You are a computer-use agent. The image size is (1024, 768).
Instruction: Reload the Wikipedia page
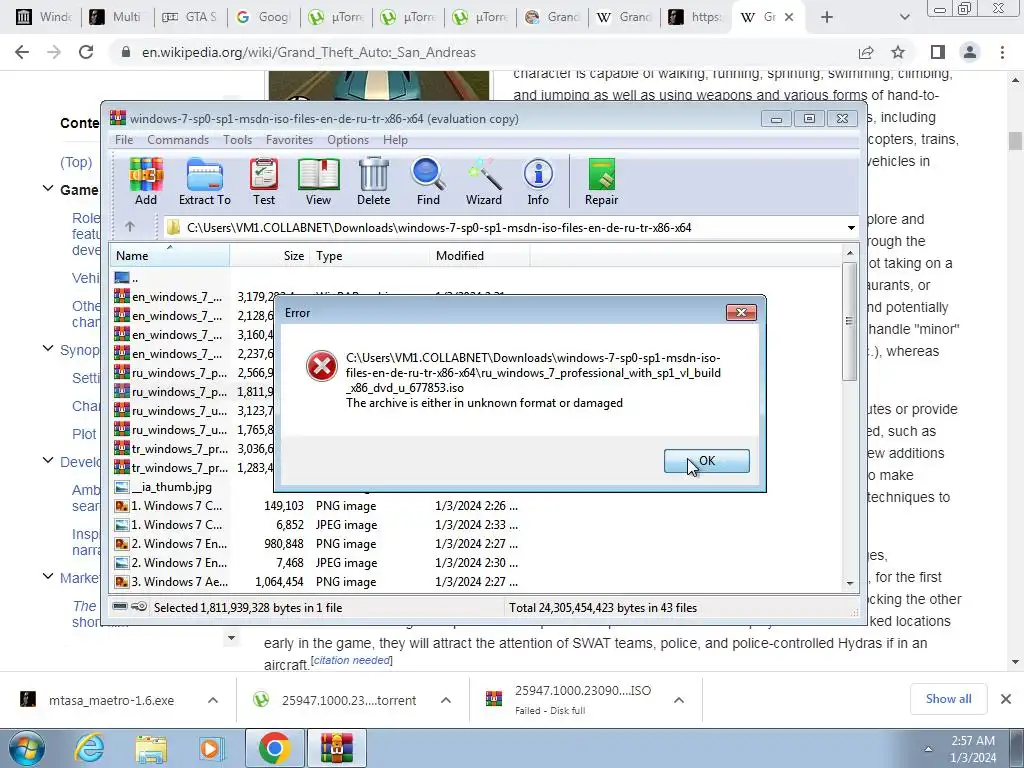[86, 52]
